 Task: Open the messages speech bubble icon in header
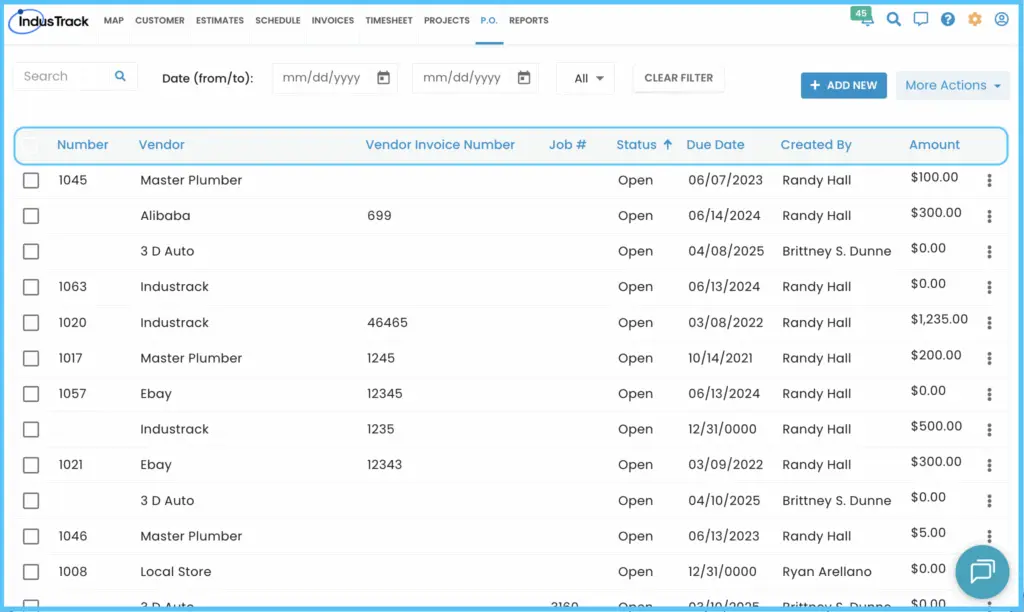921,19
